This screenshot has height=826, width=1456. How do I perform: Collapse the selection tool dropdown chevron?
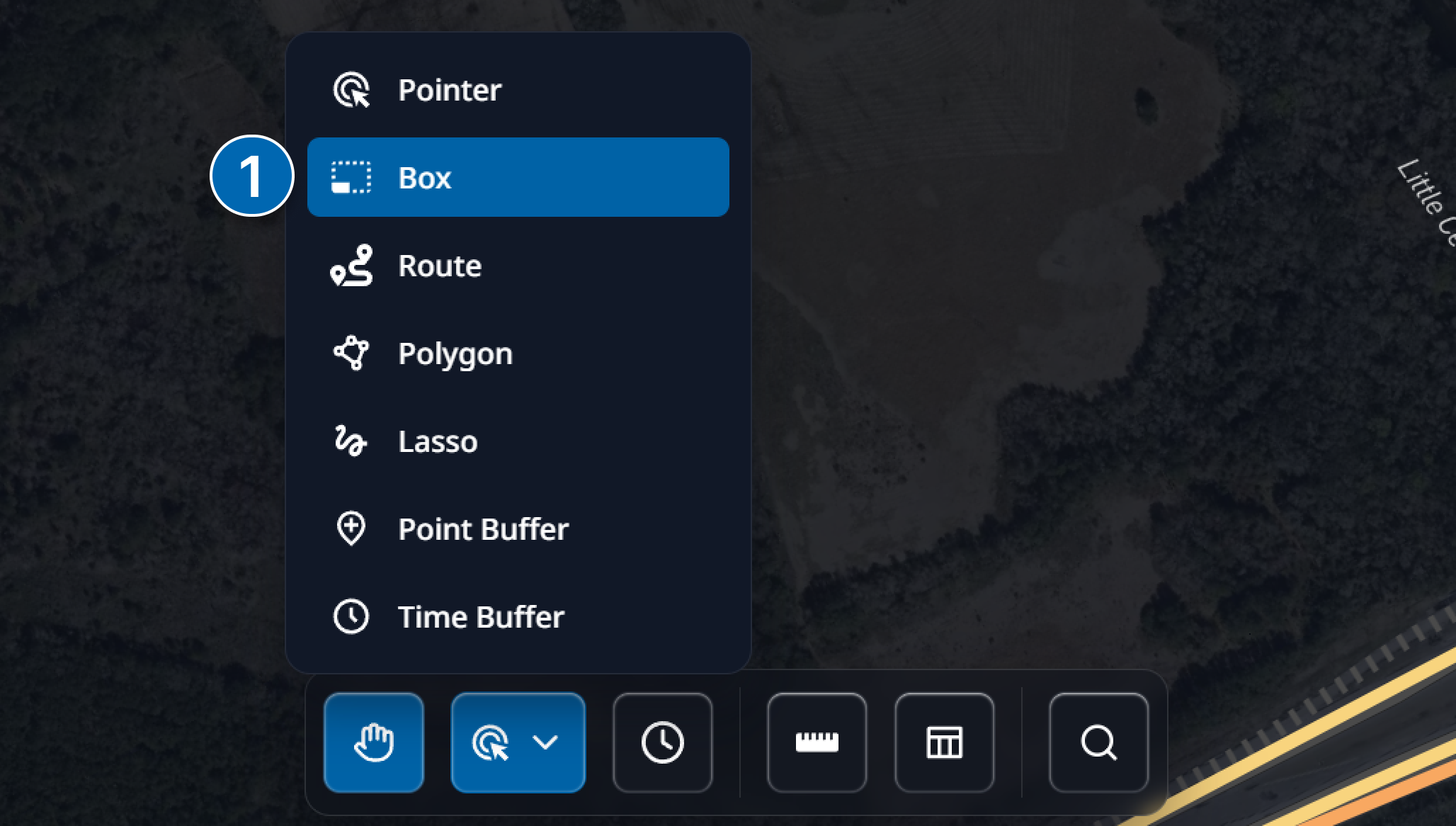click(x=545, y=742)
